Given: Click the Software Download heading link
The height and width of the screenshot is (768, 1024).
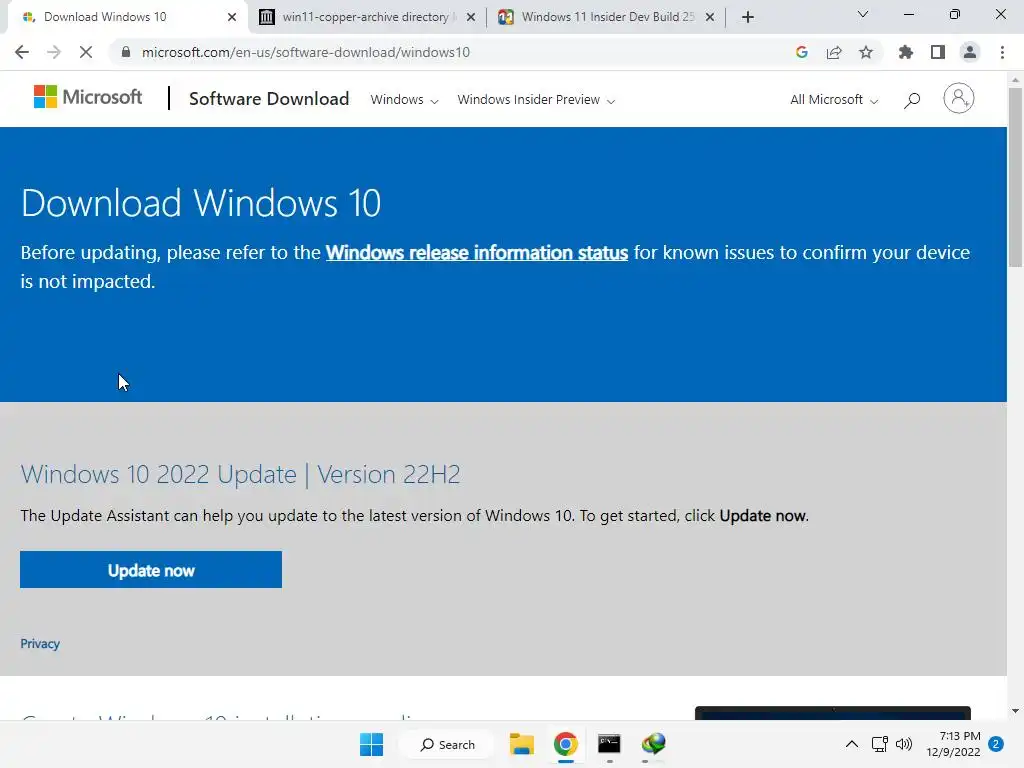Looking at the screenshot, I should coord(269,99).
